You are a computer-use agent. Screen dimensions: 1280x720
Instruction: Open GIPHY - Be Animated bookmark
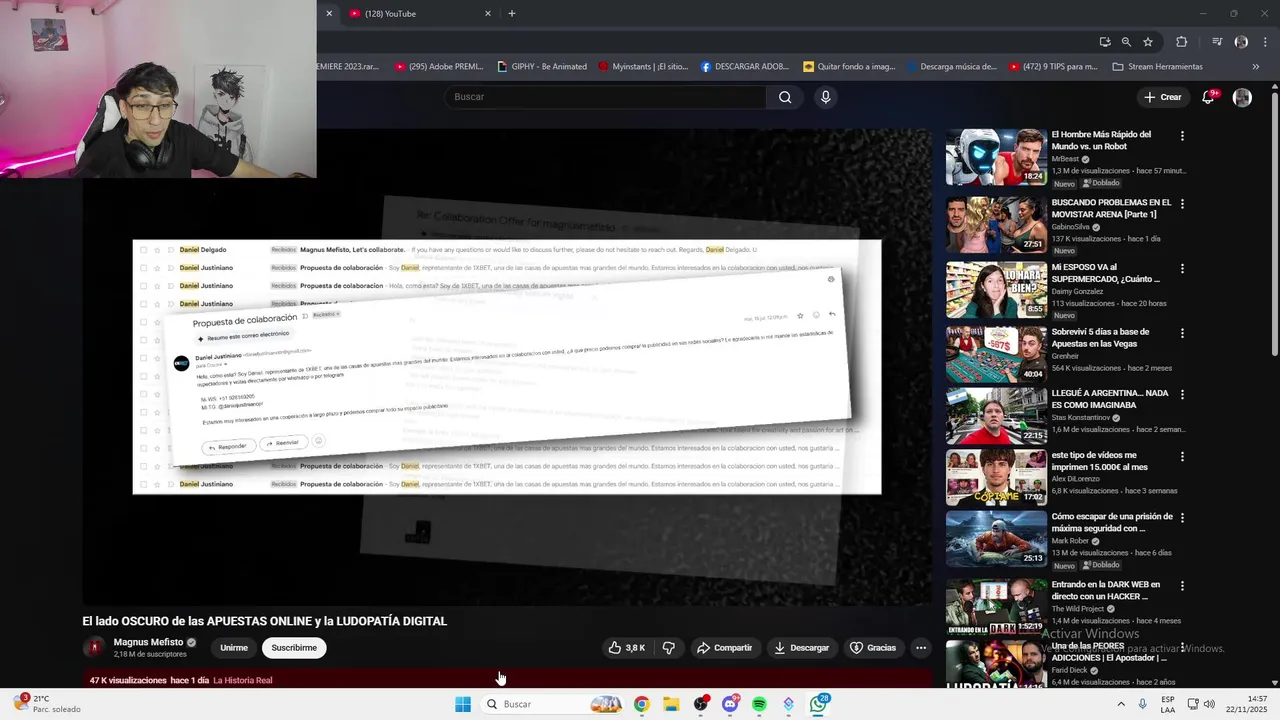click(x=541, y=67)
